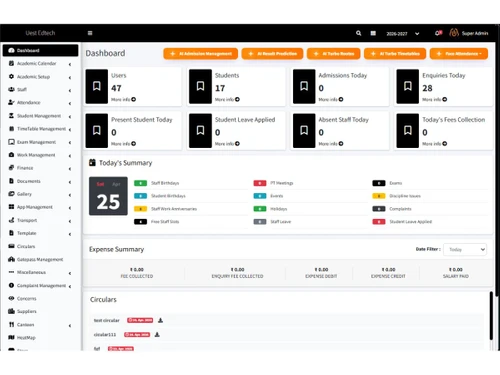Click the Staff Birthdays green count badge

(x=140, y=183)
